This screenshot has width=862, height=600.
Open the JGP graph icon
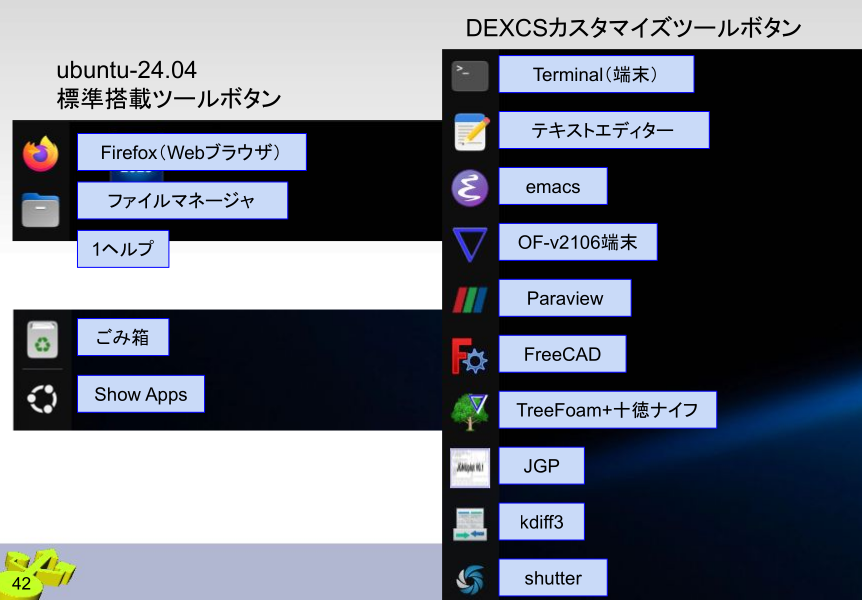click(x=470, y=467)
